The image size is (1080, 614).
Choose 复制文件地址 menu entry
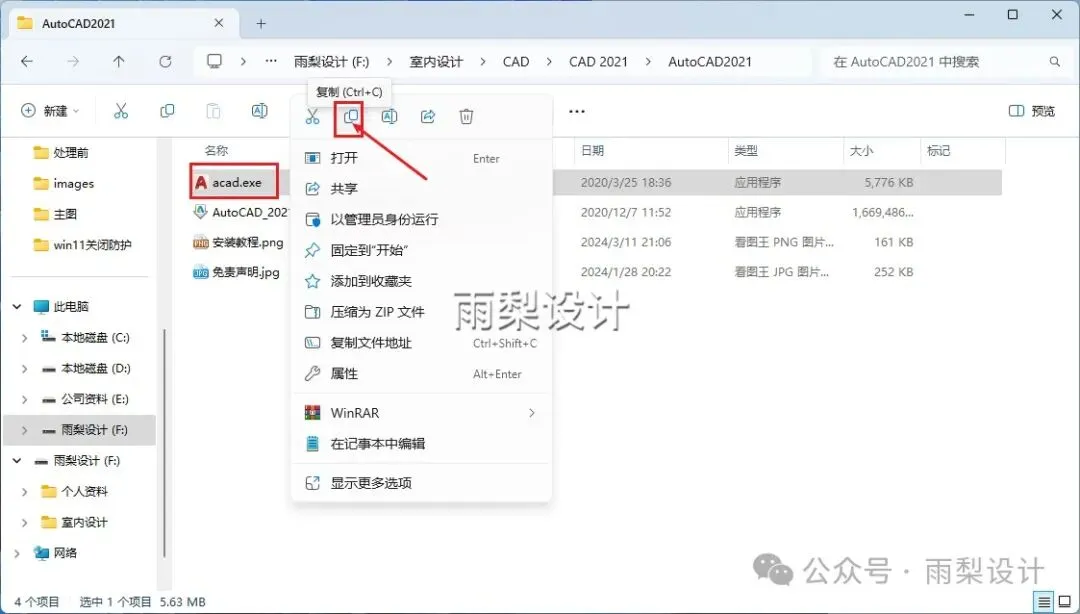421,342
